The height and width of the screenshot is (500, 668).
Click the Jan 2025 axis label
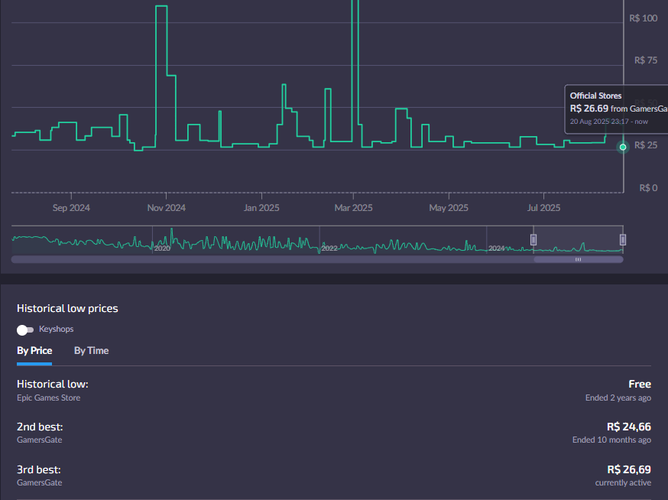pos(261,208)
